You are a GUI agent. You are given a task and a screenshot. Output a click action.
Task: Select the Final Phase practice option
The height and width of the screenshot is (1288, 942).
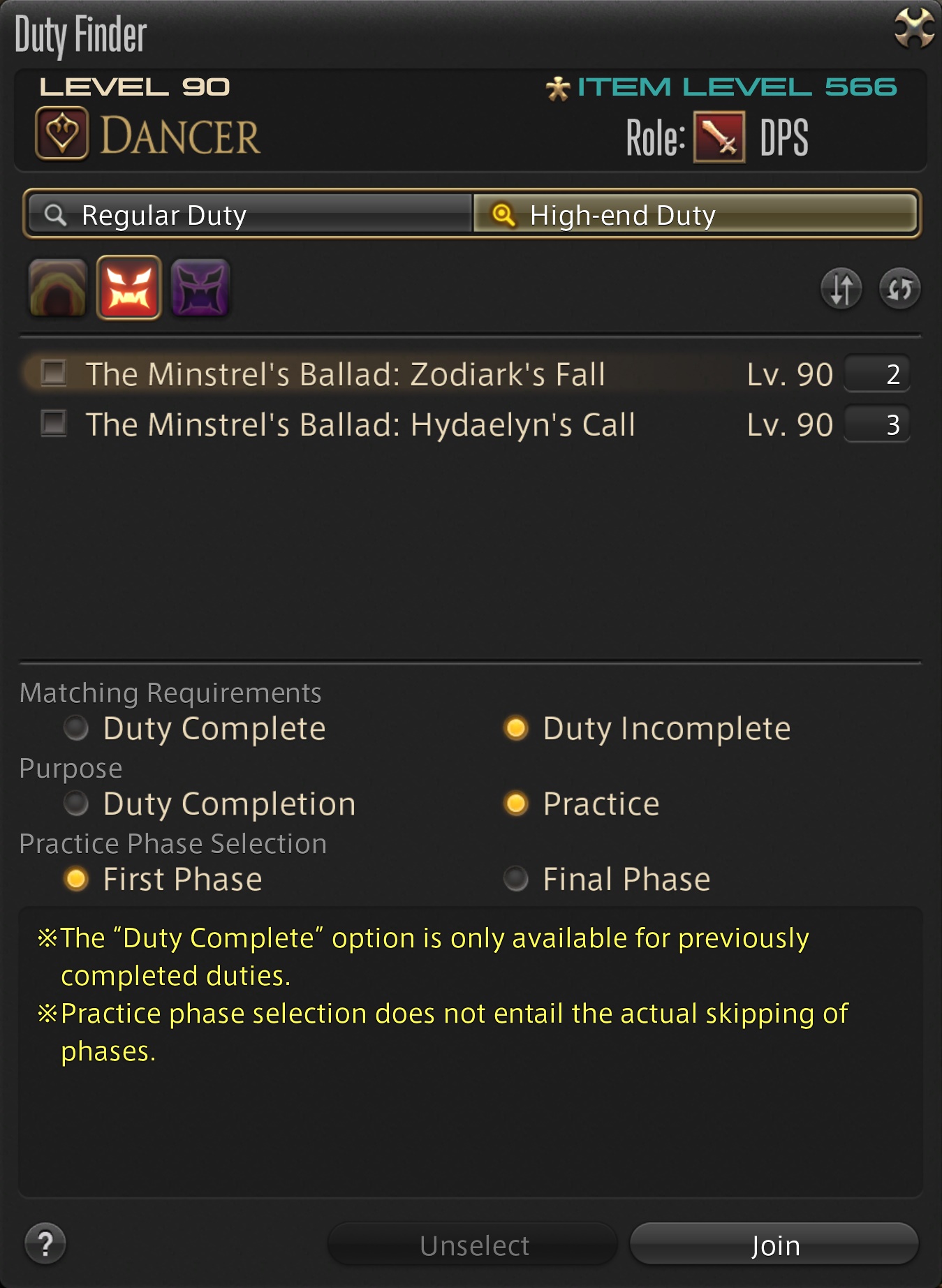(x=516, y=879)
